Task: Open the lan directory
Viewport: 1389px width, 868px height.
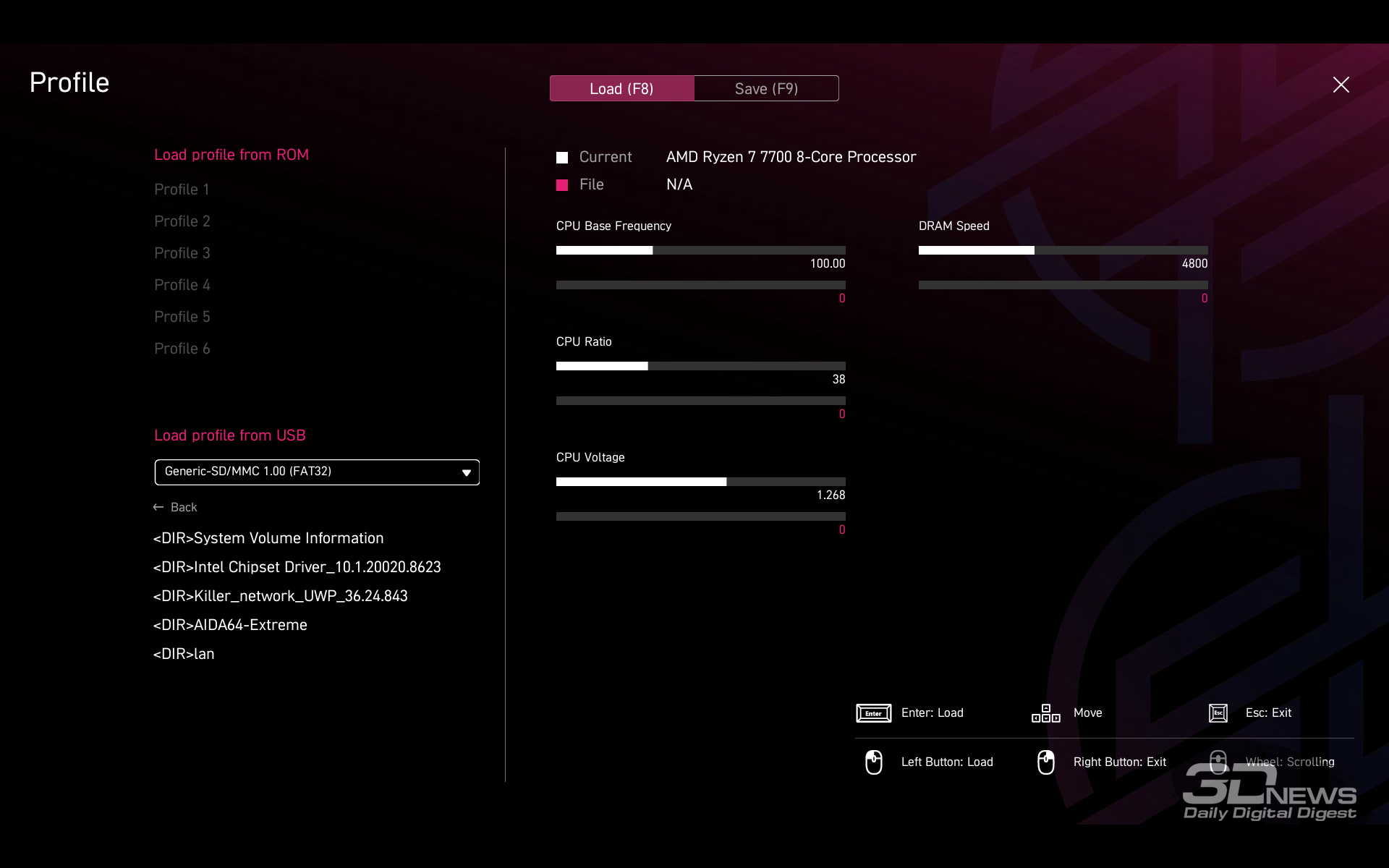Action: click(x=184, y=654)
